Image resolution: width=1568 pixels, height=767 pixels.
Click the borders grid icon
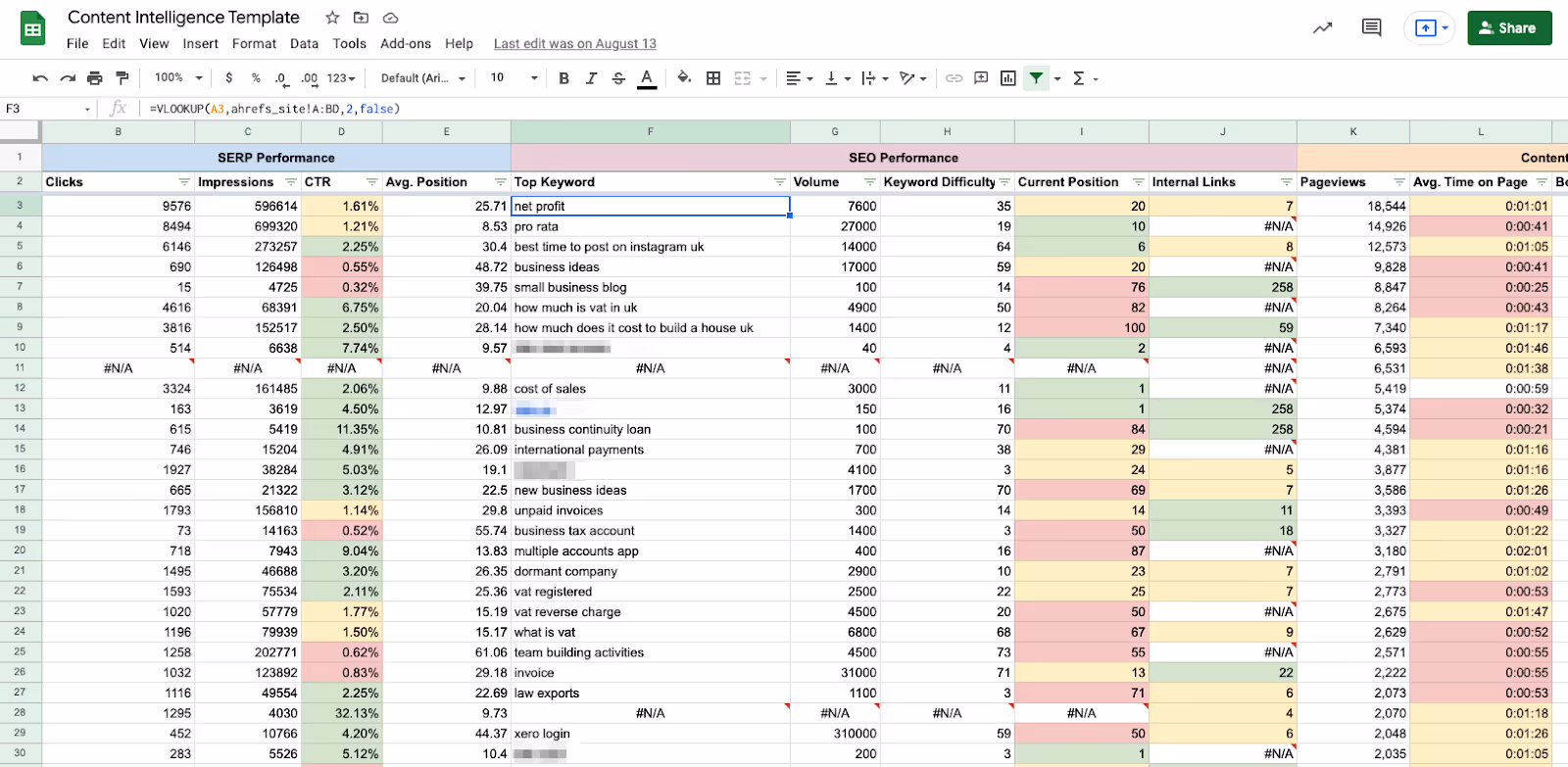[713, 78]
